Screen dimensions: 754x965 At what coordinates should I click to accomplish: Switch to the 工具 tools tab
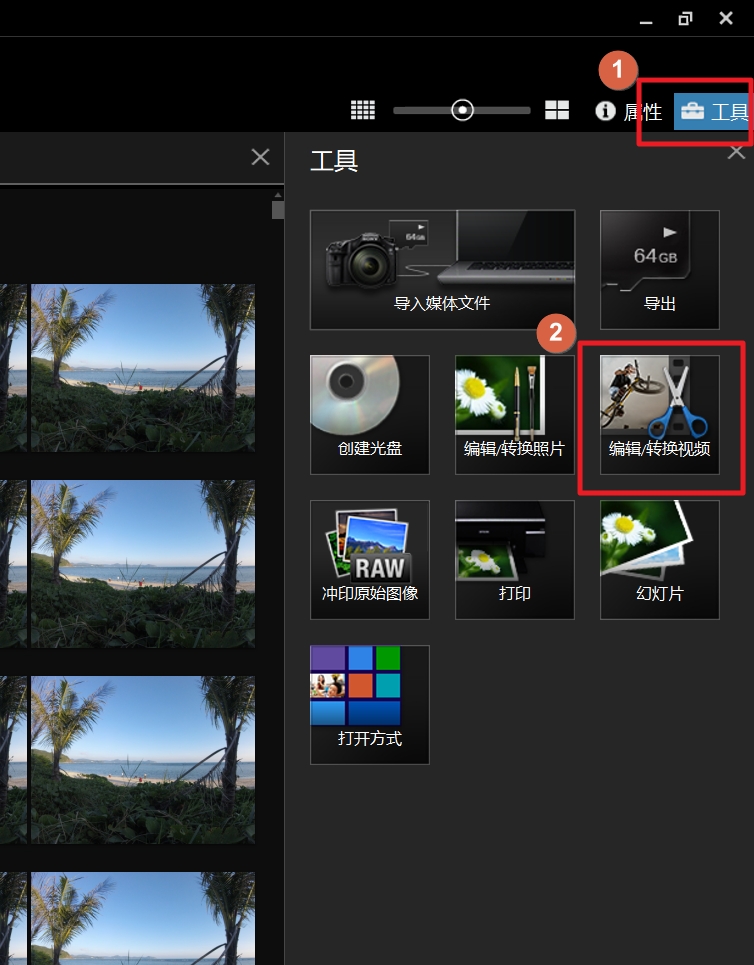[714, 111]
